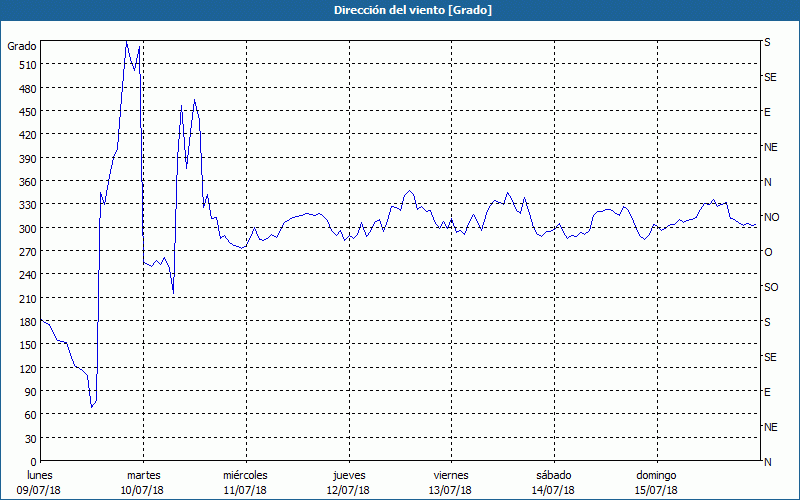
Task: Click the 'NO' compass label on right axis
Action: pyautogui.click(x=771, y=217)
